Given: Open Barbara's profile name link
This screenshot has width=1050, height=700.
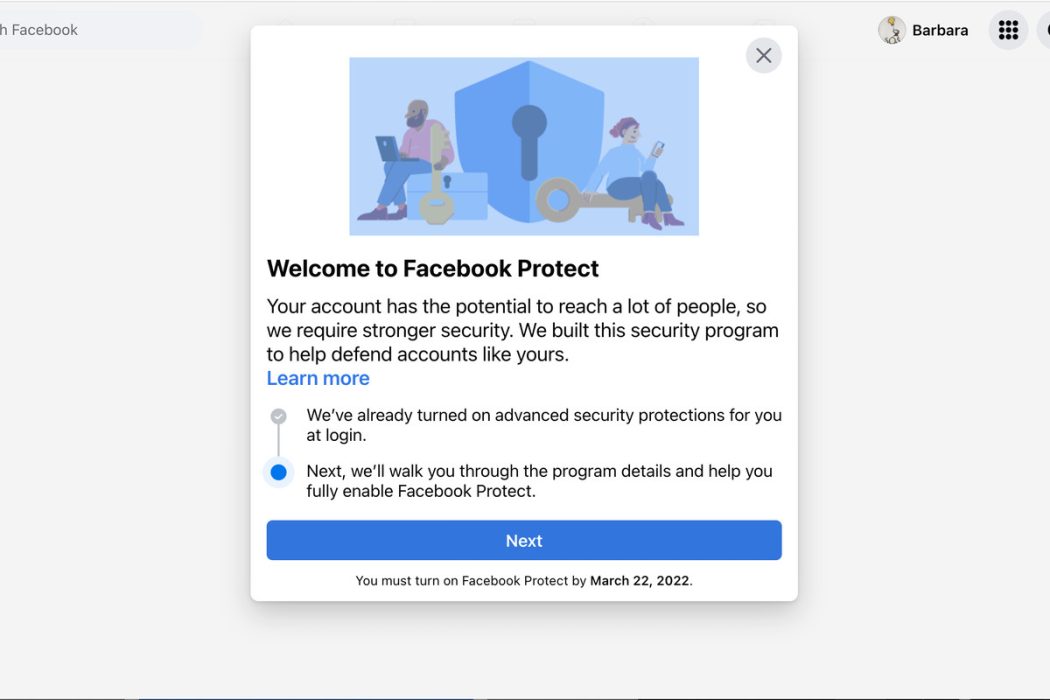Looking at the screenshot, I should point(940,30).
